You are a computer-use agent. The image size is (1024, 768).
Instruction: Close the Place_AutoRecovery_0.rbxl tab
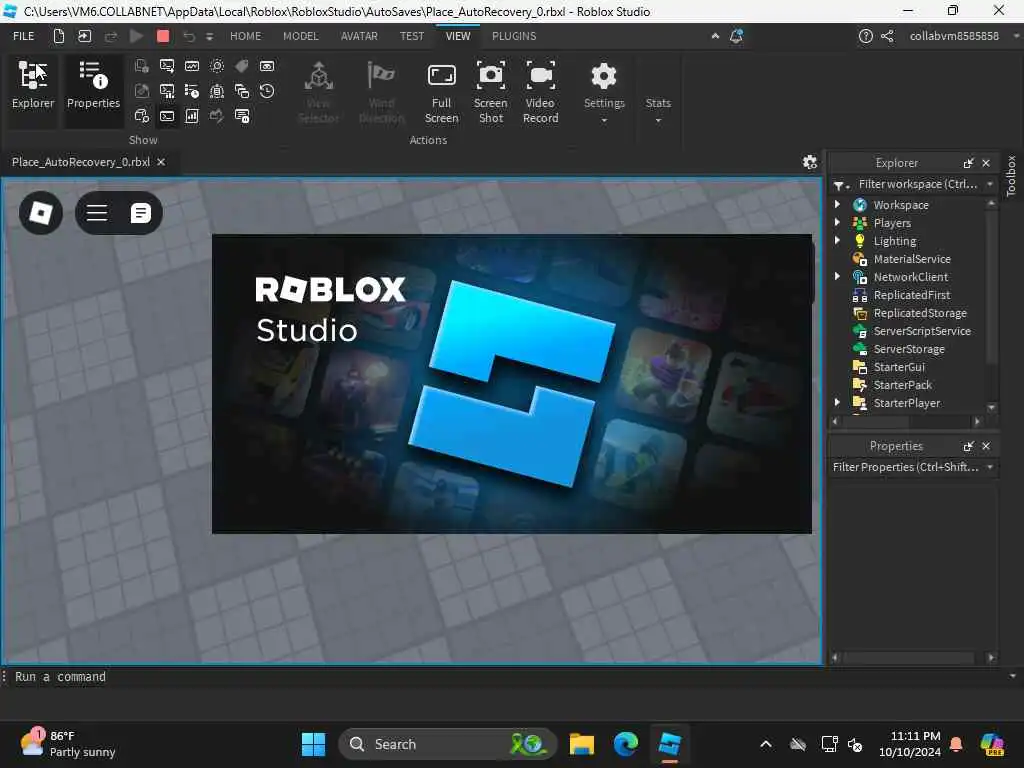pyautogui.click(x=161, y=162)
